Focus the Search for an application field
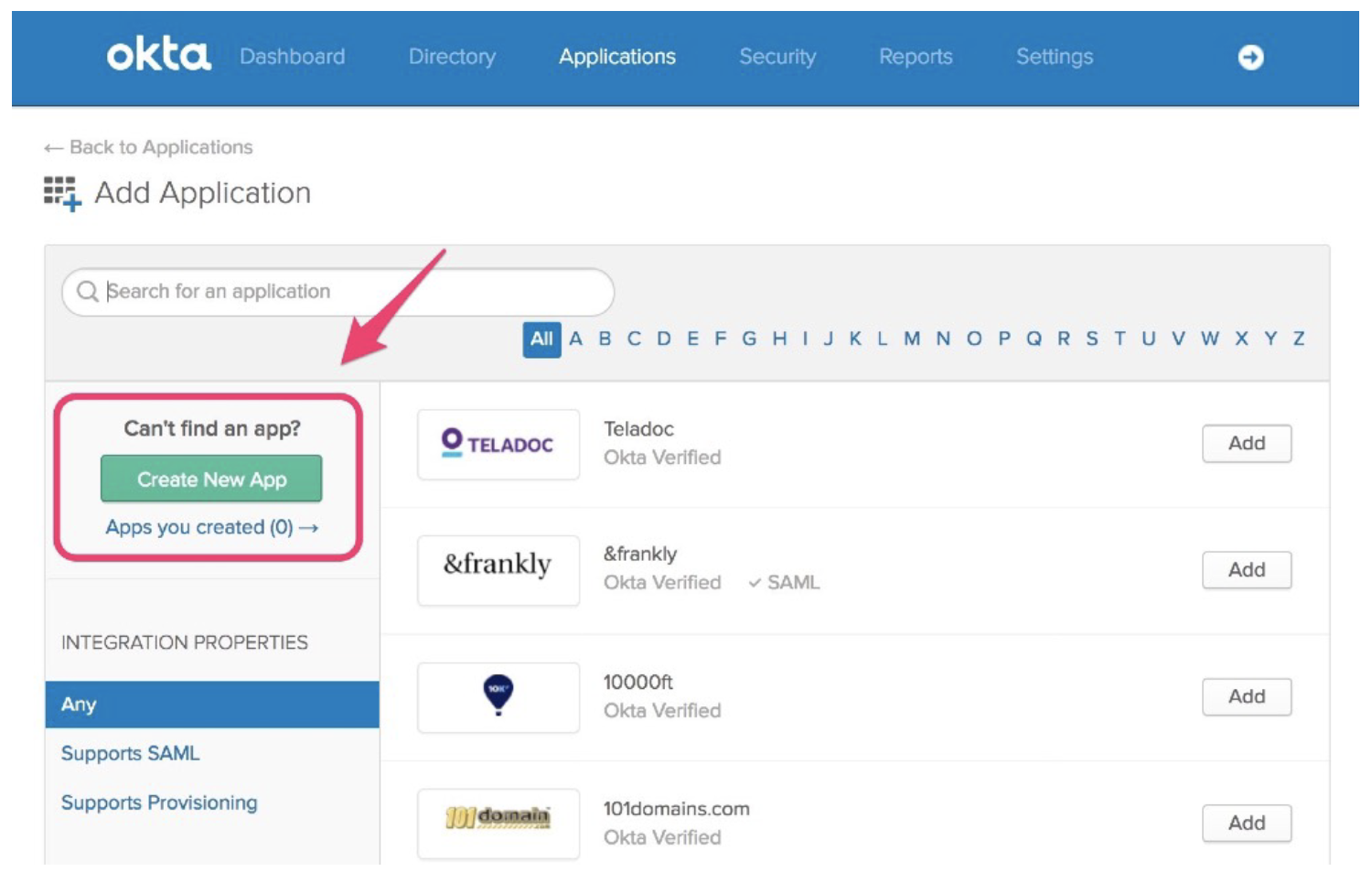The image size is (1372, 893). tap(338, 292)
